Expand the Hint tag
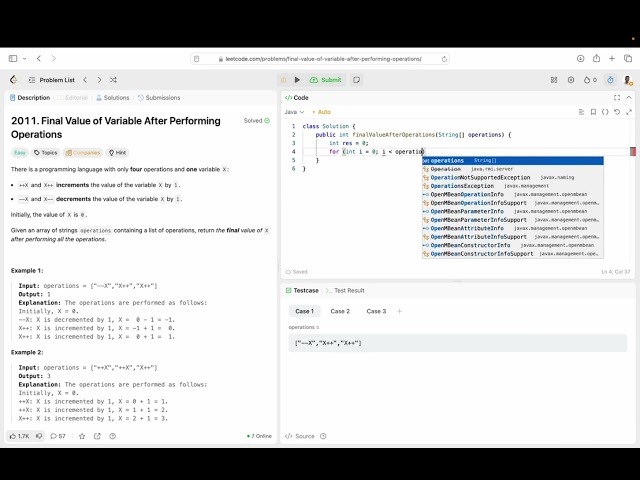The image size is (640, 480). (x=117, y=153)
